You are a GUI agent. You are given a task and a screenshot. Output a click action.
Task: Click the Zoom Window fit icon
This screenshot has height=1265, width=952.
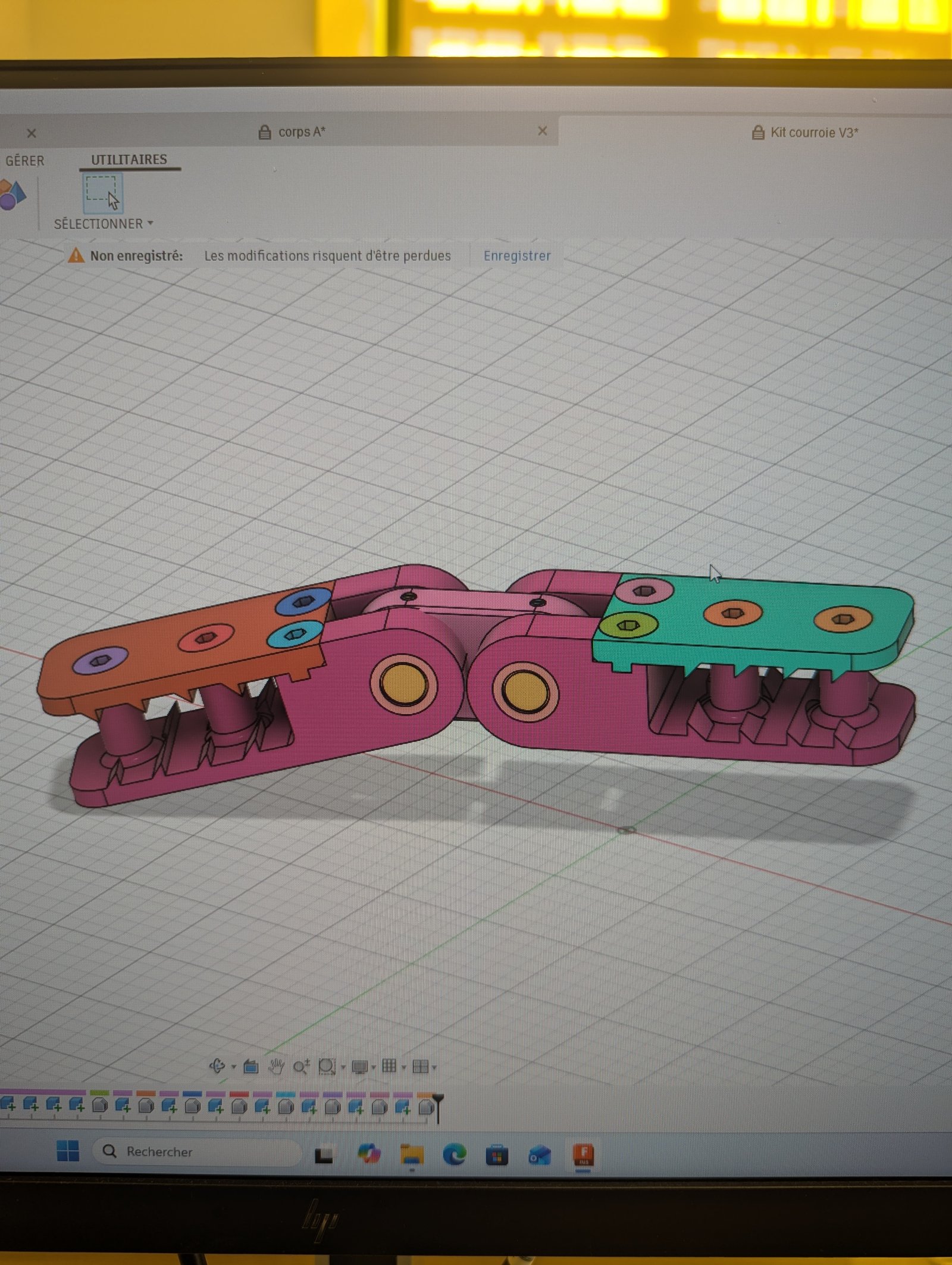coord(327,1066)
